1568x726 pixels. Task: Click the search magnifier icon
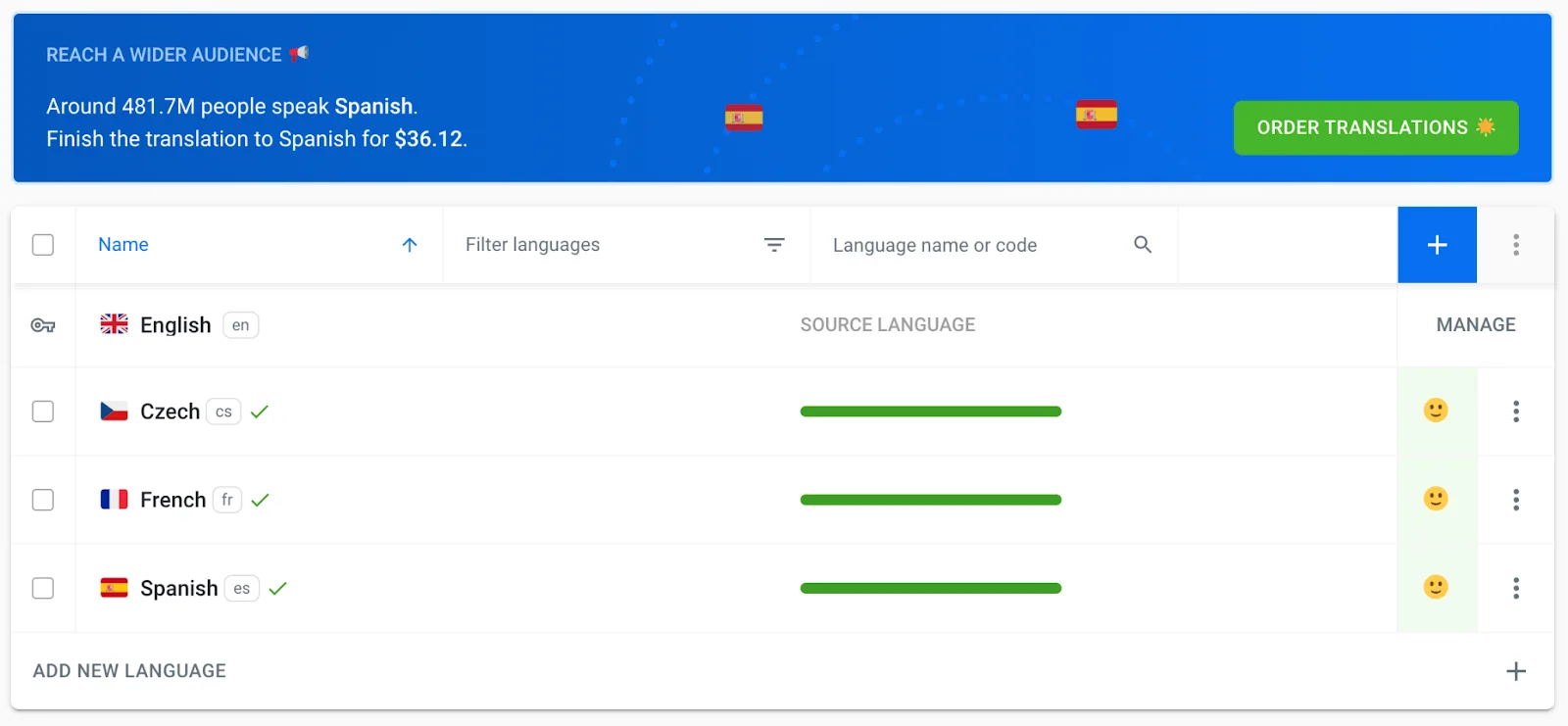coord(1143,245)
